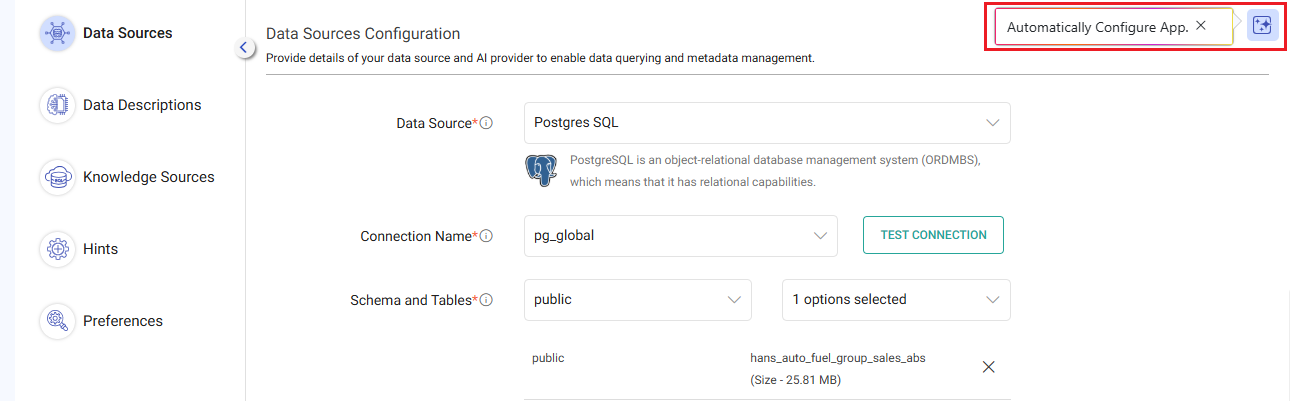Collapse the sidebar with the chevron button
Viewport: 1290px width, 401px height.
click(x=245, y=48)
